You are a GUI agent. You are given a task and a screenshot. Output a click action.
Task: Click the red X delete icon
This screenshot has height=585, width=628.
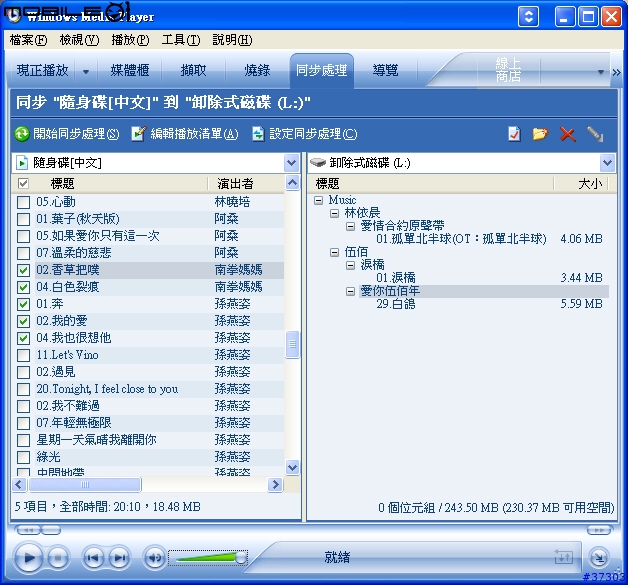click(x=568, y=134)
